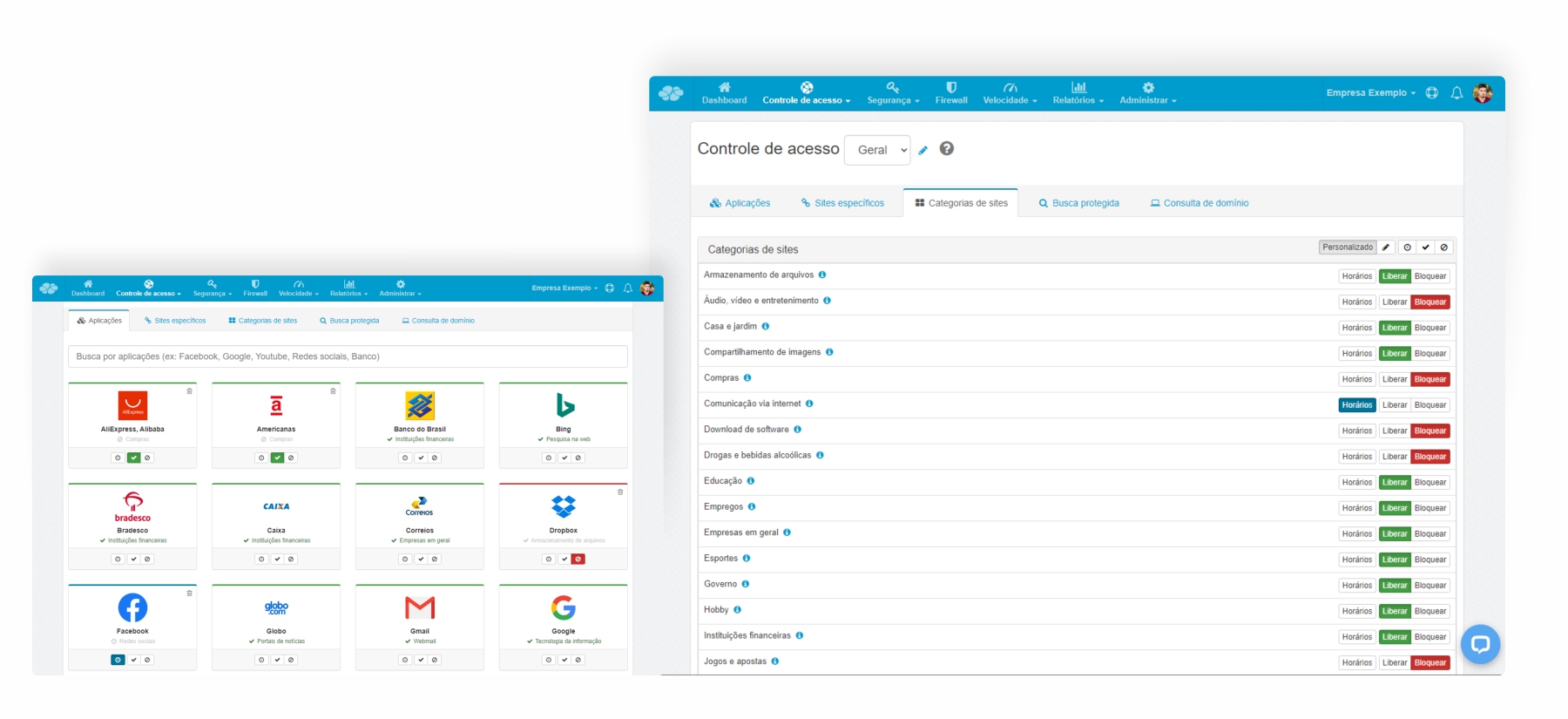
Task: Click info icon beside Jogos e apostas
Action: click(x=775, y=661)
